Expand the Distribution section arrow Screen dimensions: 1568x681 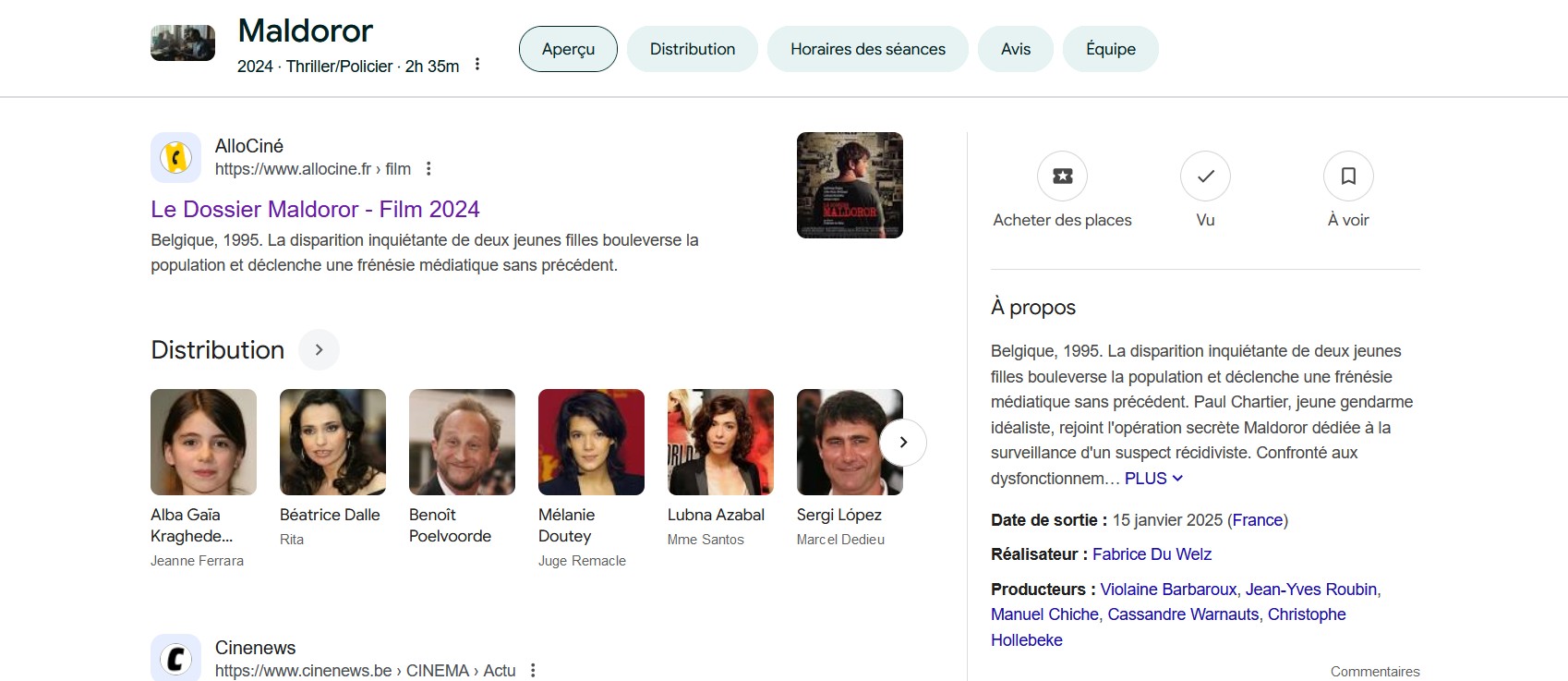[x=319, y=350]
